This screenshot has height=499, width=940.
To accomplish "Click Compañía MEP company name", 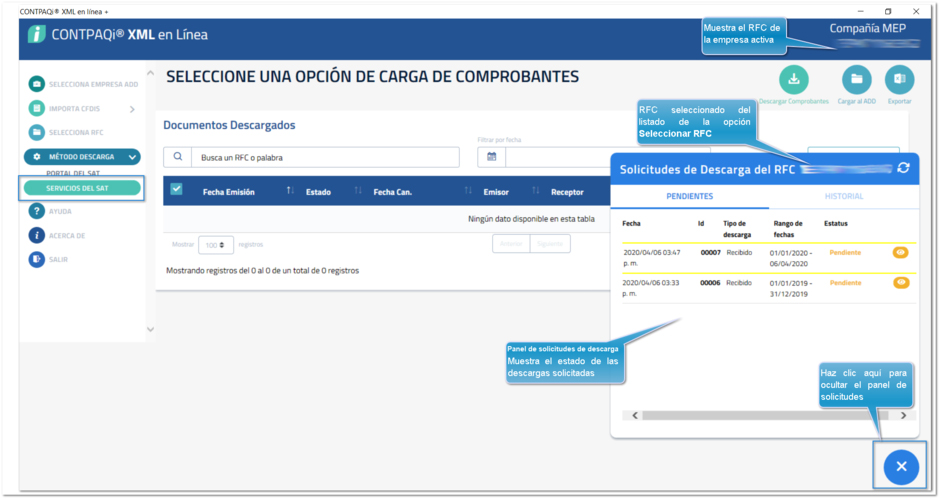I will (x=867, y=28).
